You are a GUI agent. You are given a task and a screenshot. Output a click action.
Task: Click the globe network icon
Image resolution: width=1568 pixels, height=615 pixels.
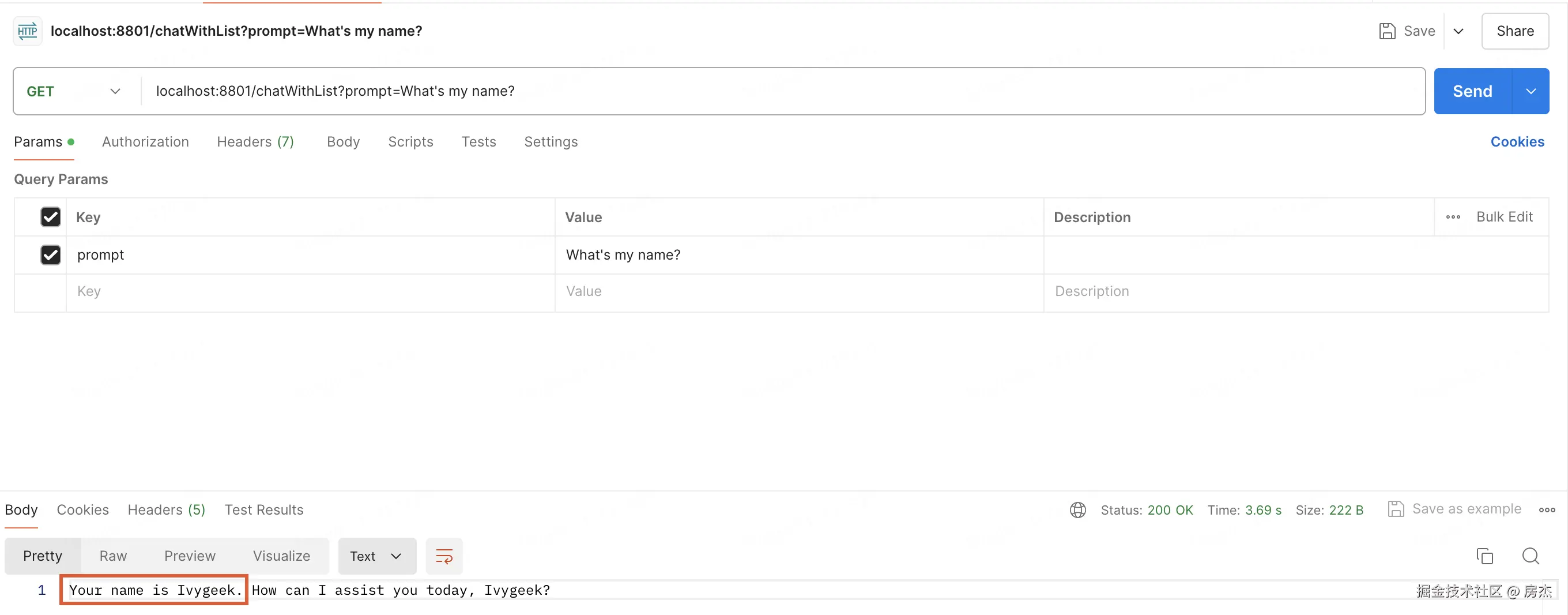tap(1077, 509)
